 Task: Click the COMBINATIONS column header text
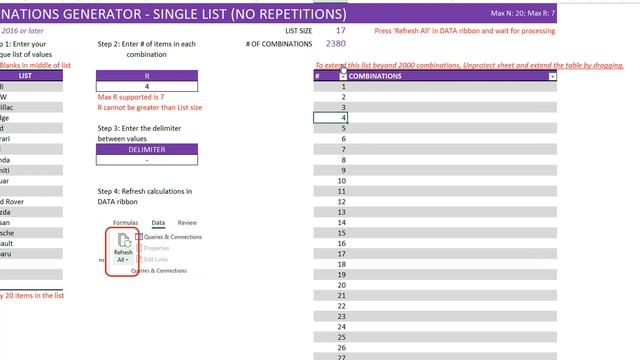375,76
